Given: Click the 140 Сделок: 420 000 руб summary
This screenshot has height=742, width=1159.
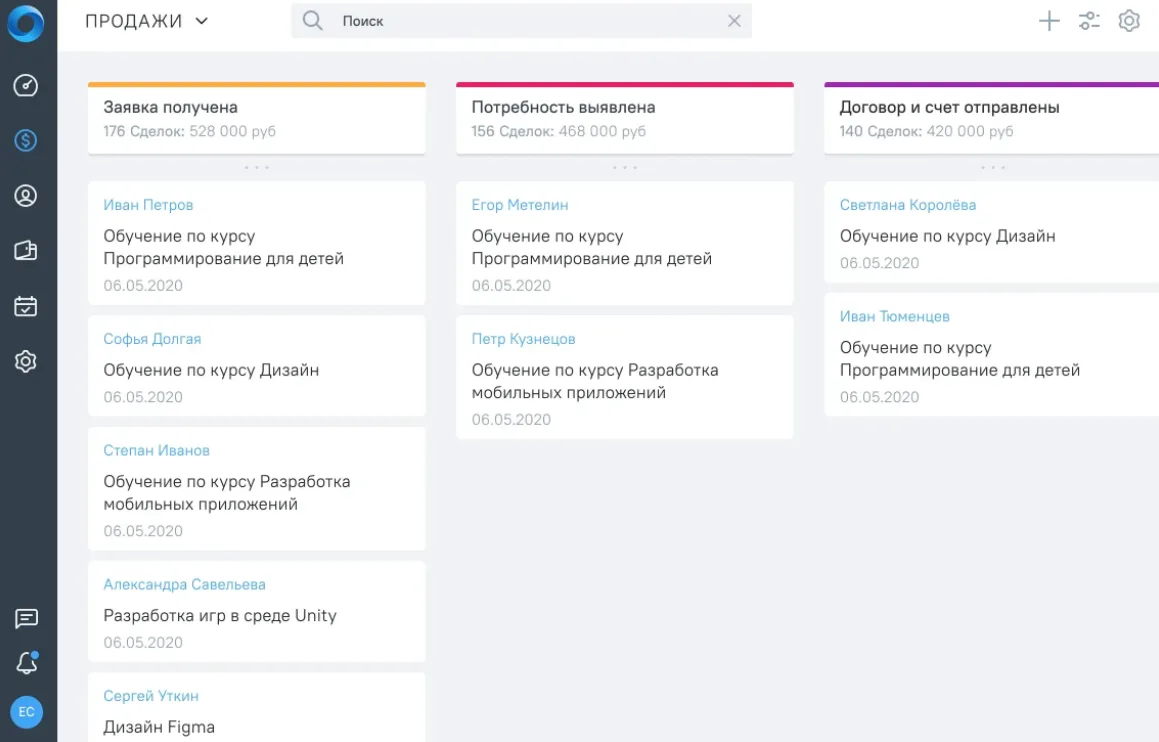Looking at the screenshot, I should pos(926,131).
